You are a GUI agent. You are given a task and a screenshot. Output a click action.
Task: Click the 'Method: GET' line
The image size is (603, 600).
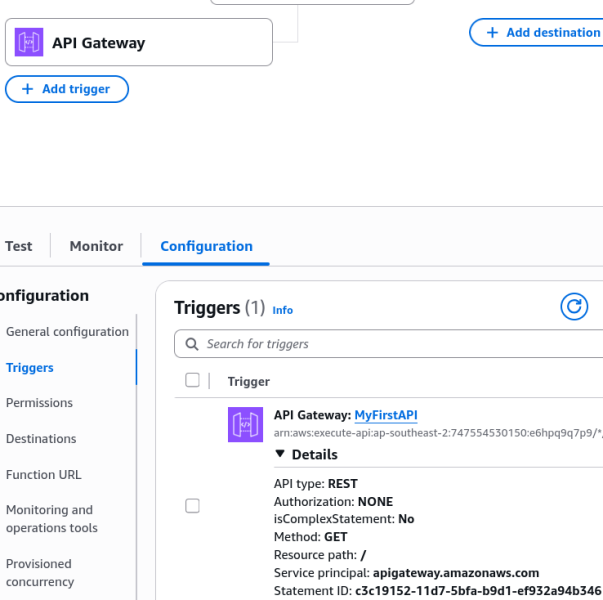coord(310,537)
